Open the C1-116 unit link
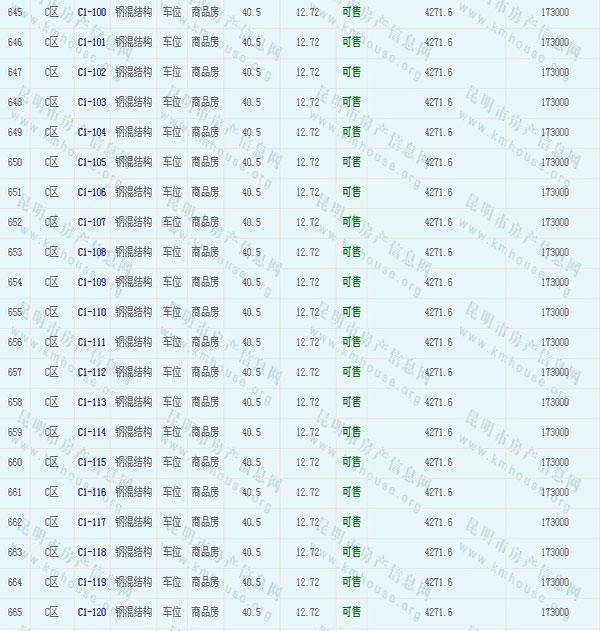The height and width of the screenshot is (631, 600). (x=91, y=492)
